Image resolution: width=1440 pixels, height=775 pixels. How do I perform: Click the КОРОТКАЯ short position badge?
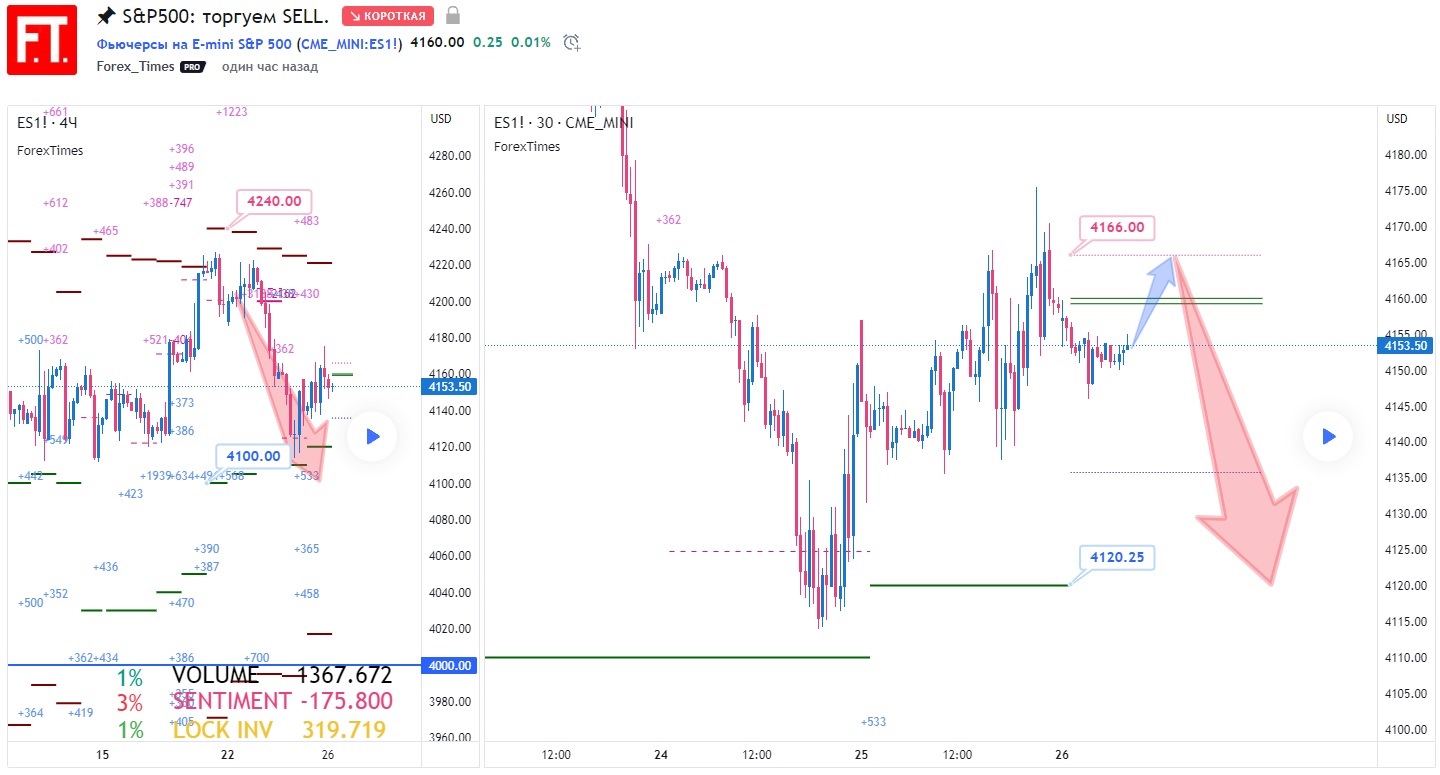click(x=388, y=16)
